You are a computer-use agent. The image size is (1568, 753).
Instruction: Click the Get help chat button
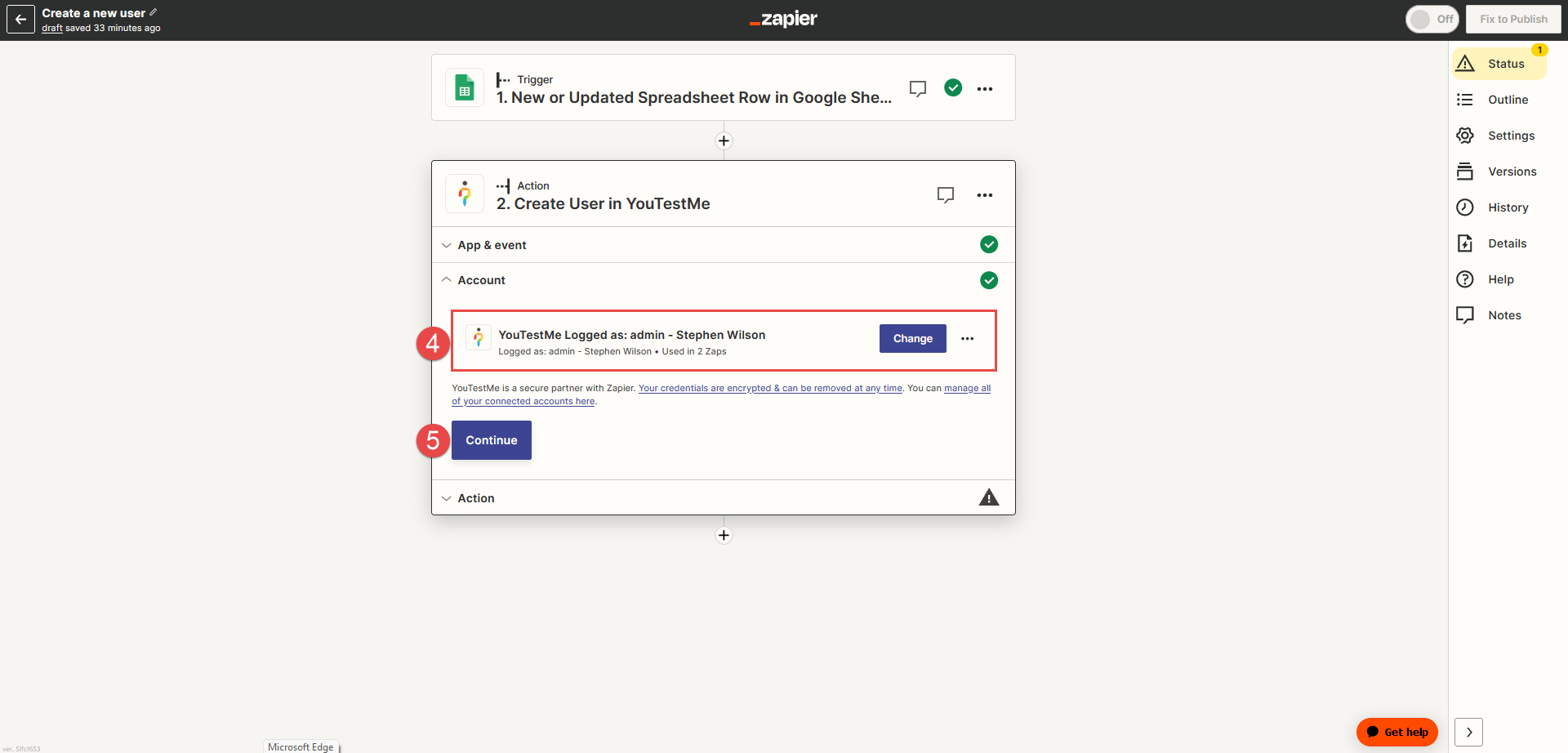[1397, 732]
